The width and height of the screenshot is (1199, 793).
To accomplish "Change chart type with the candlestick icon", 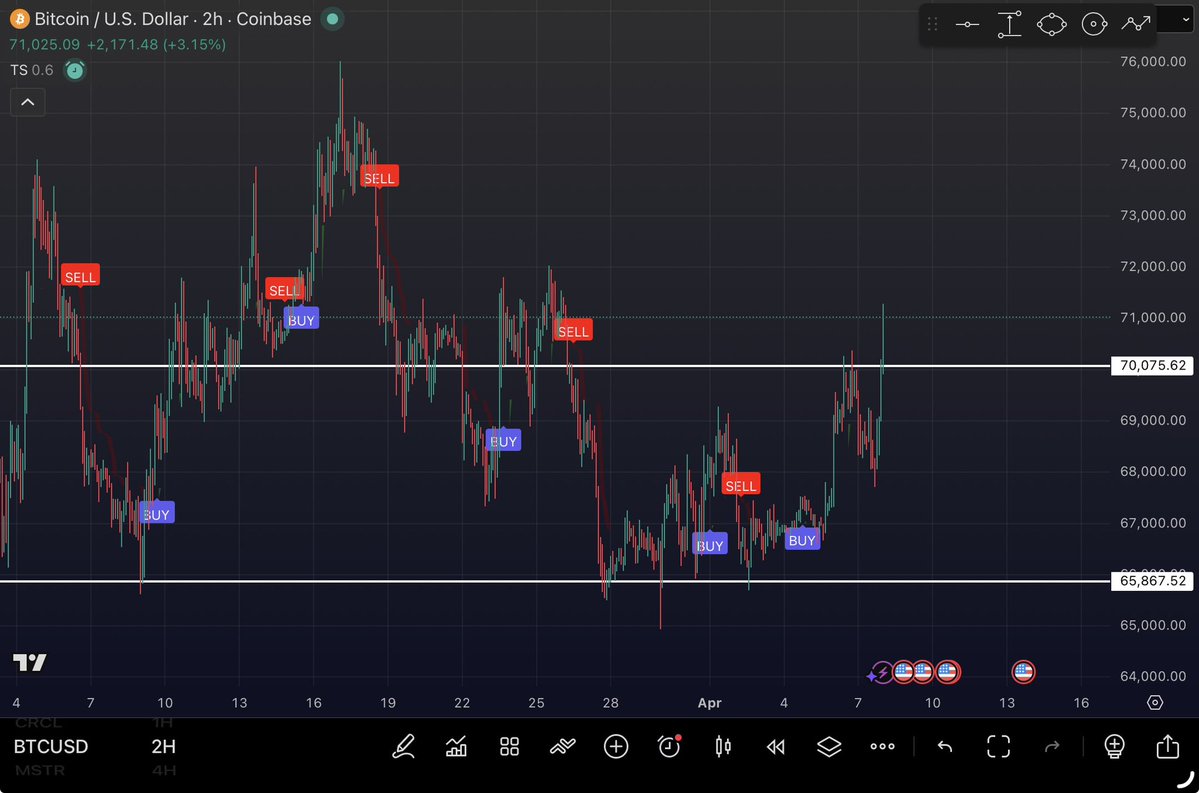I will pos(723,746).
